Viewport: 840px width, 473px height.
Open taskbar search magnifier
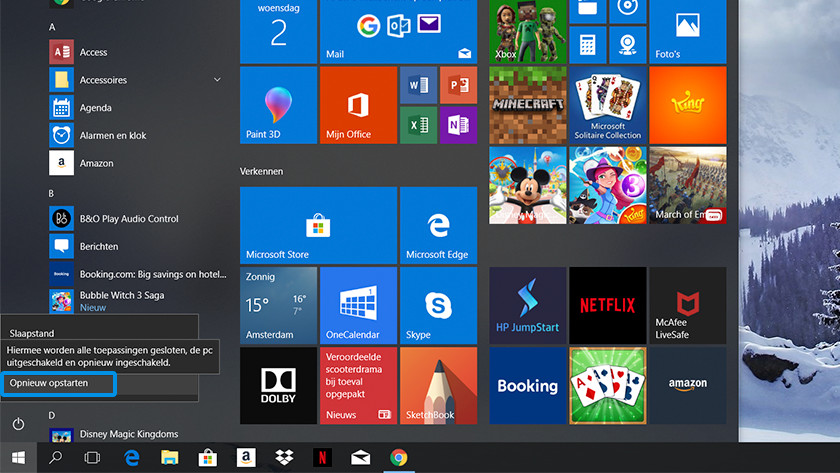55,457
